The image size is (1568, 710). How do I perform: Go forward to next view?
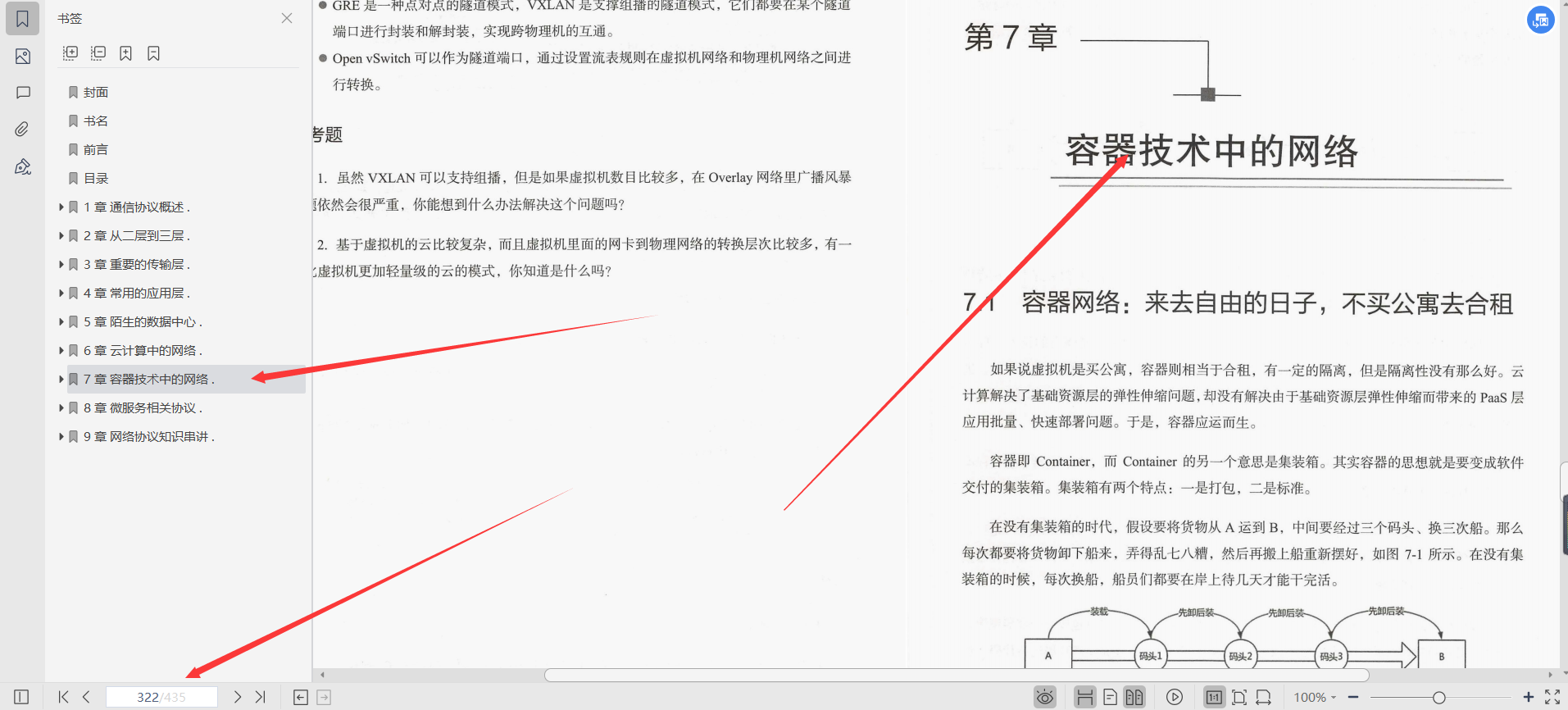click(x=324, y=698)
